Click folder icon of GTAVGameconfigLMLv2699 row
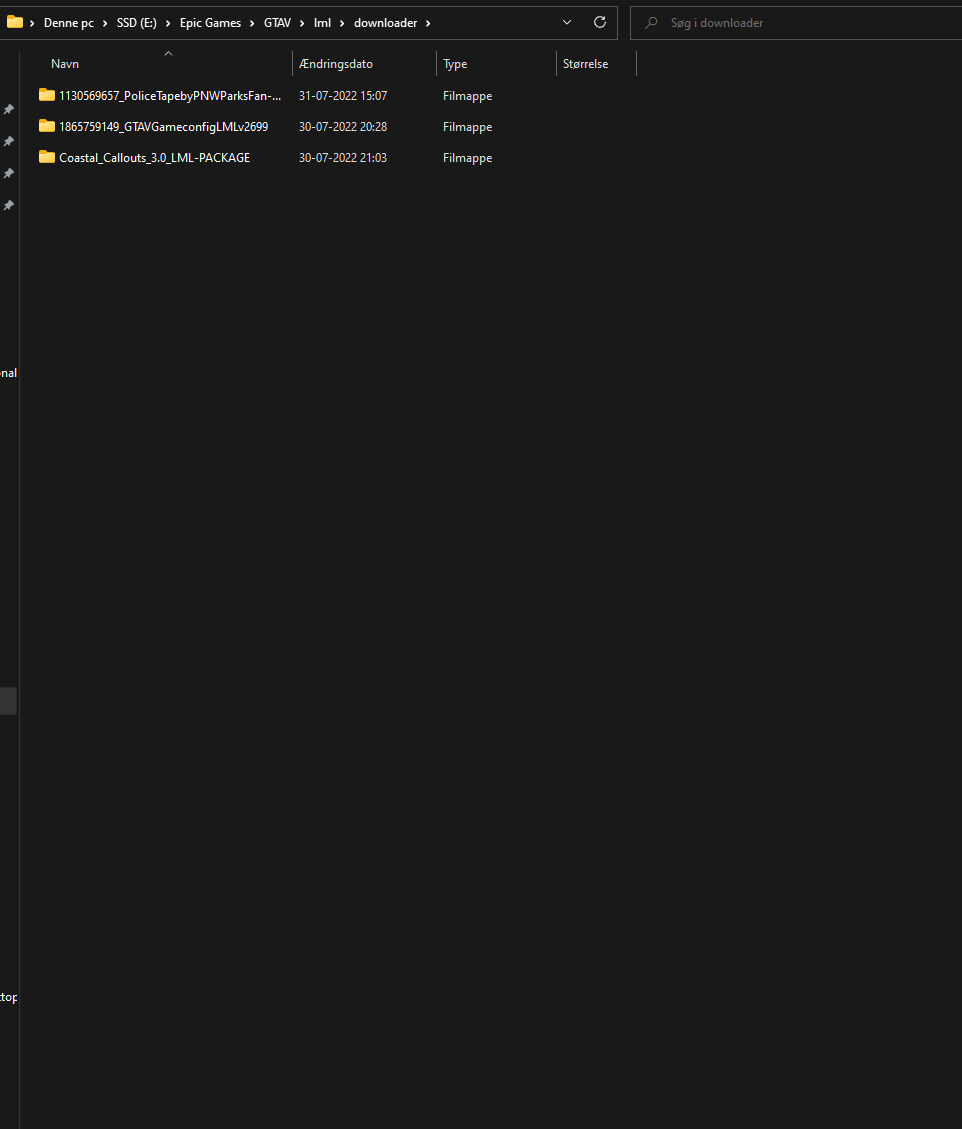 (47, 126)
